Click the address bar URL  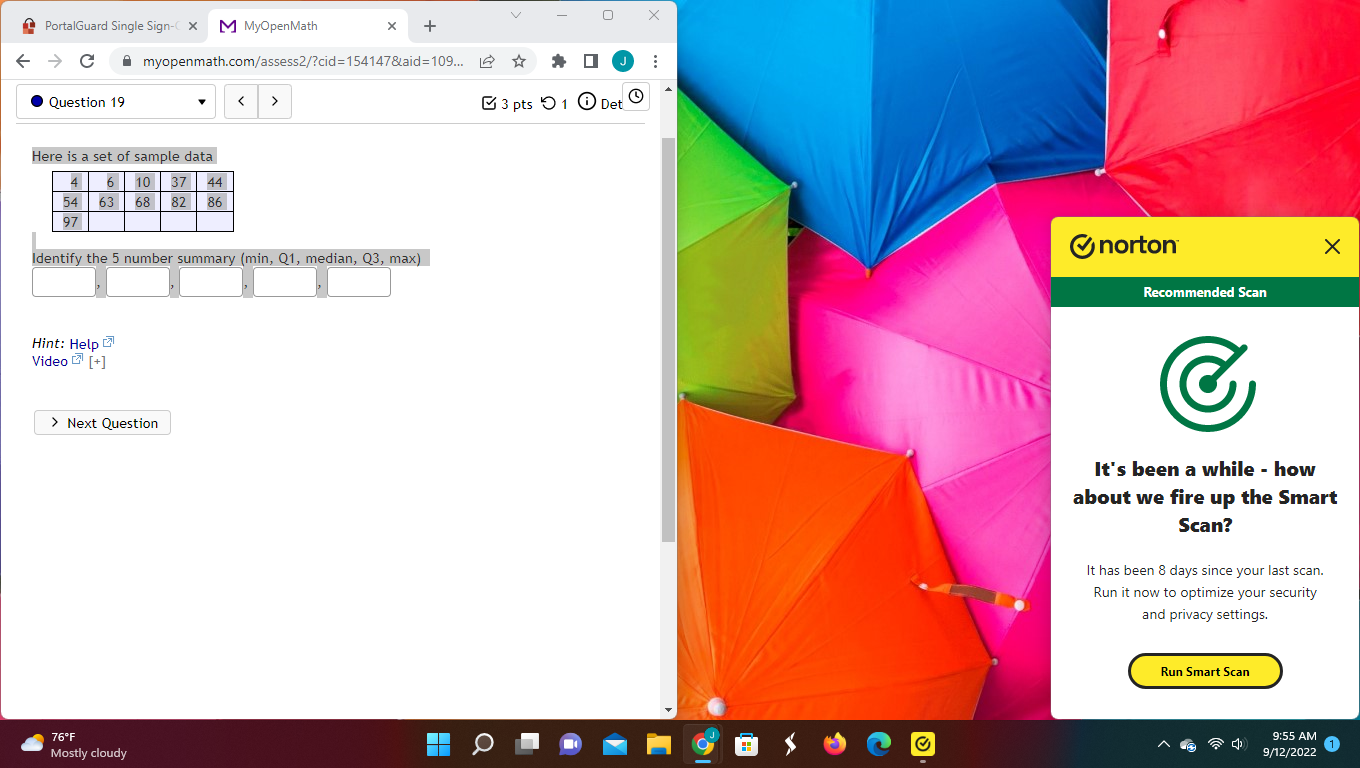click(x=303, y=62)
